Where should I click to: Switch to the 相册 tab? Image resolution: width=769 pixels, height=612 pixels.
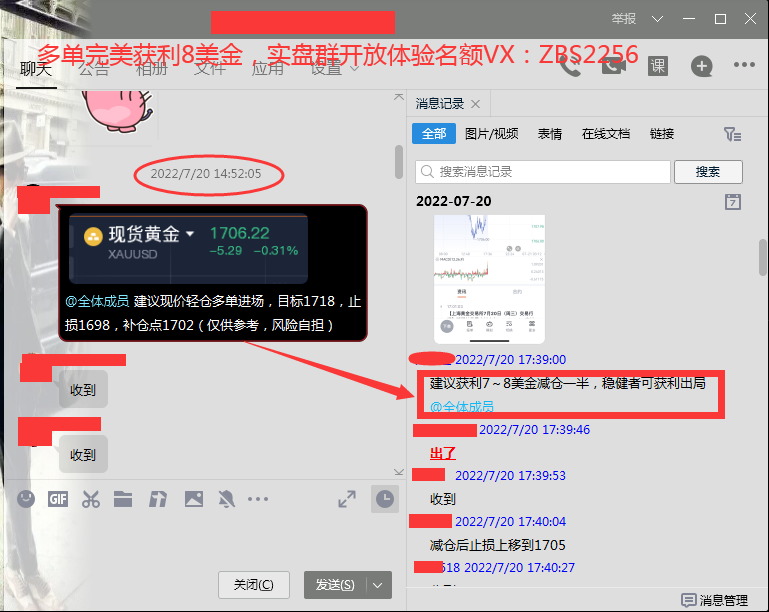[x=152, y=69]
